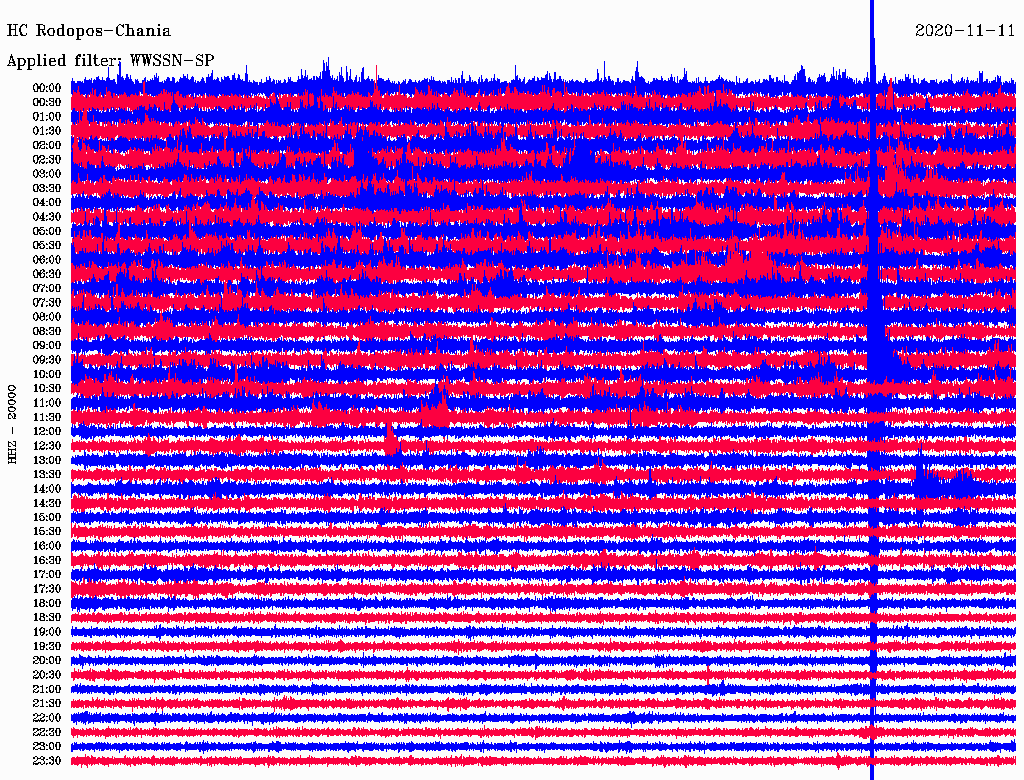Viewport: 1024px width, 780px height.
Task: Click the HHZ - 20000 axis label
Action: pyautogui.click(x=12, y=425)
